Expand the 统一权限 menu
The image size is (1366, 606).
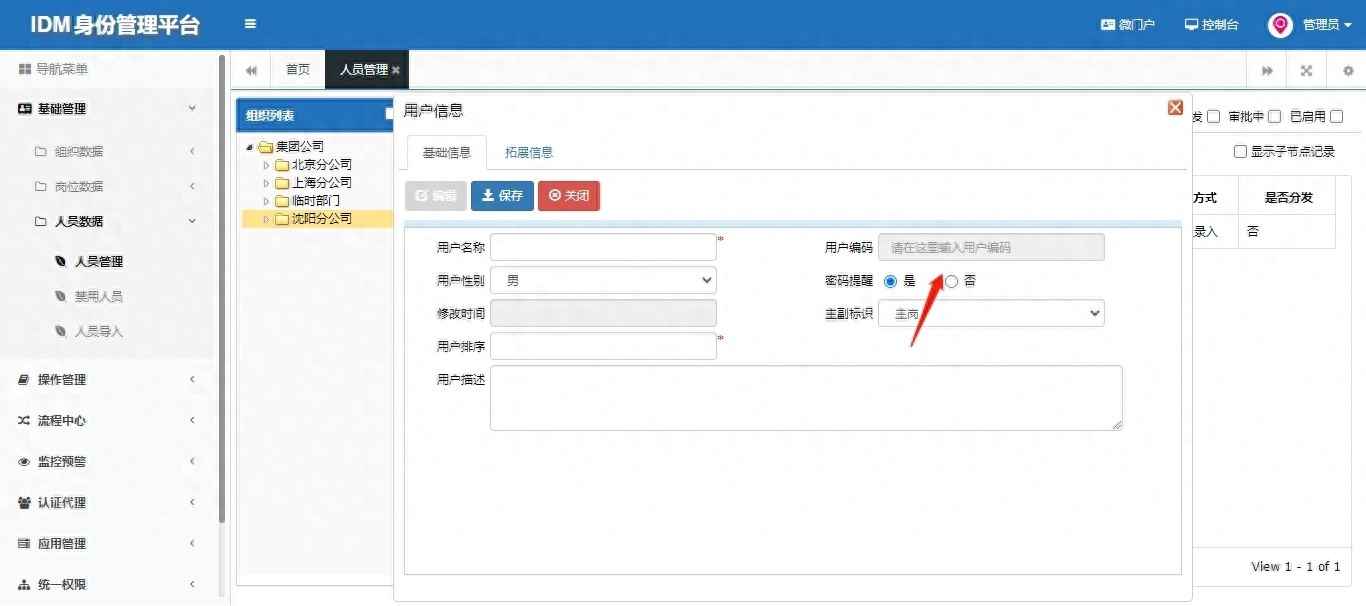pos(108,585)
